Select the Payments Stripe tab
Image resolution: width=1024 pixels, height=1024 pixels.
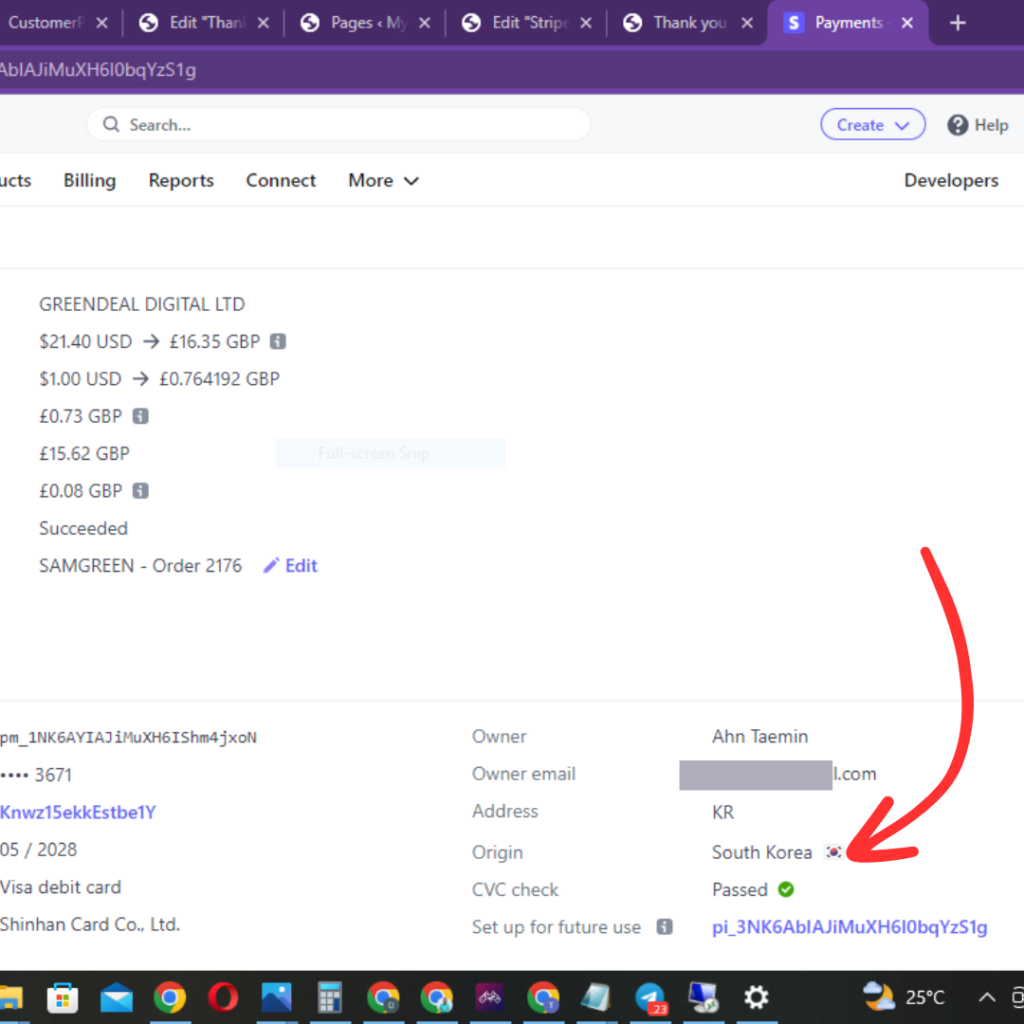coord(848,23)
